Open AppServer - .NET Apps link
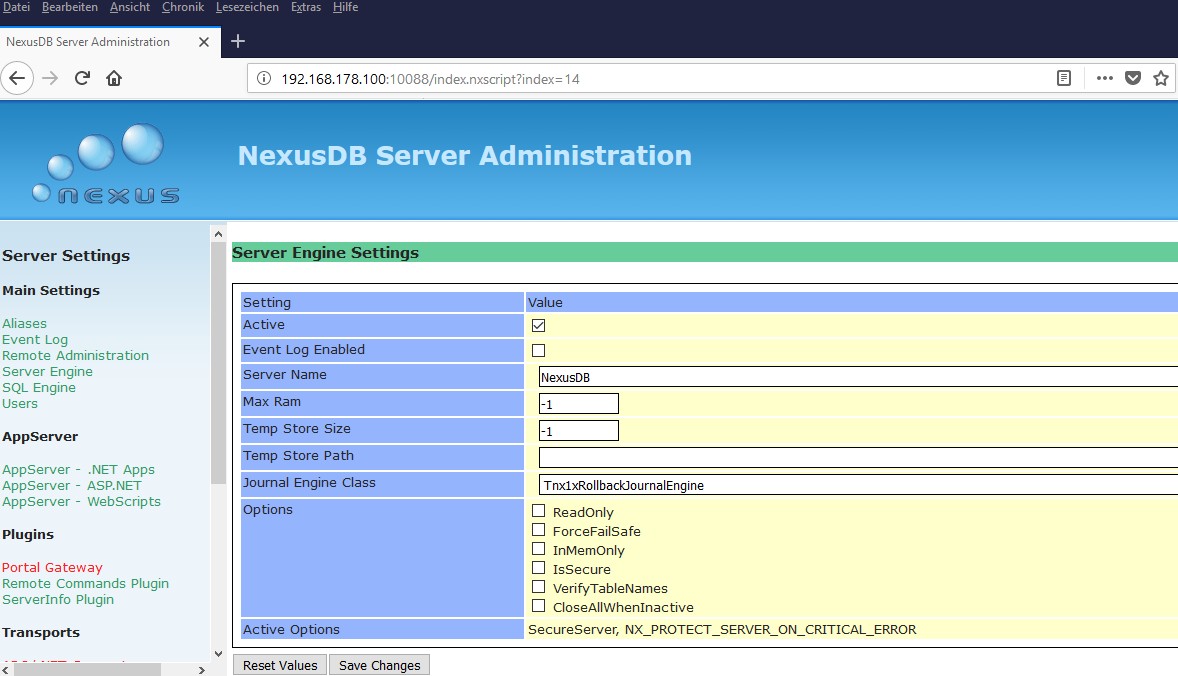The height and width of the screenshot is (676, 1178). pyautogui.click(x=78, y=469)
